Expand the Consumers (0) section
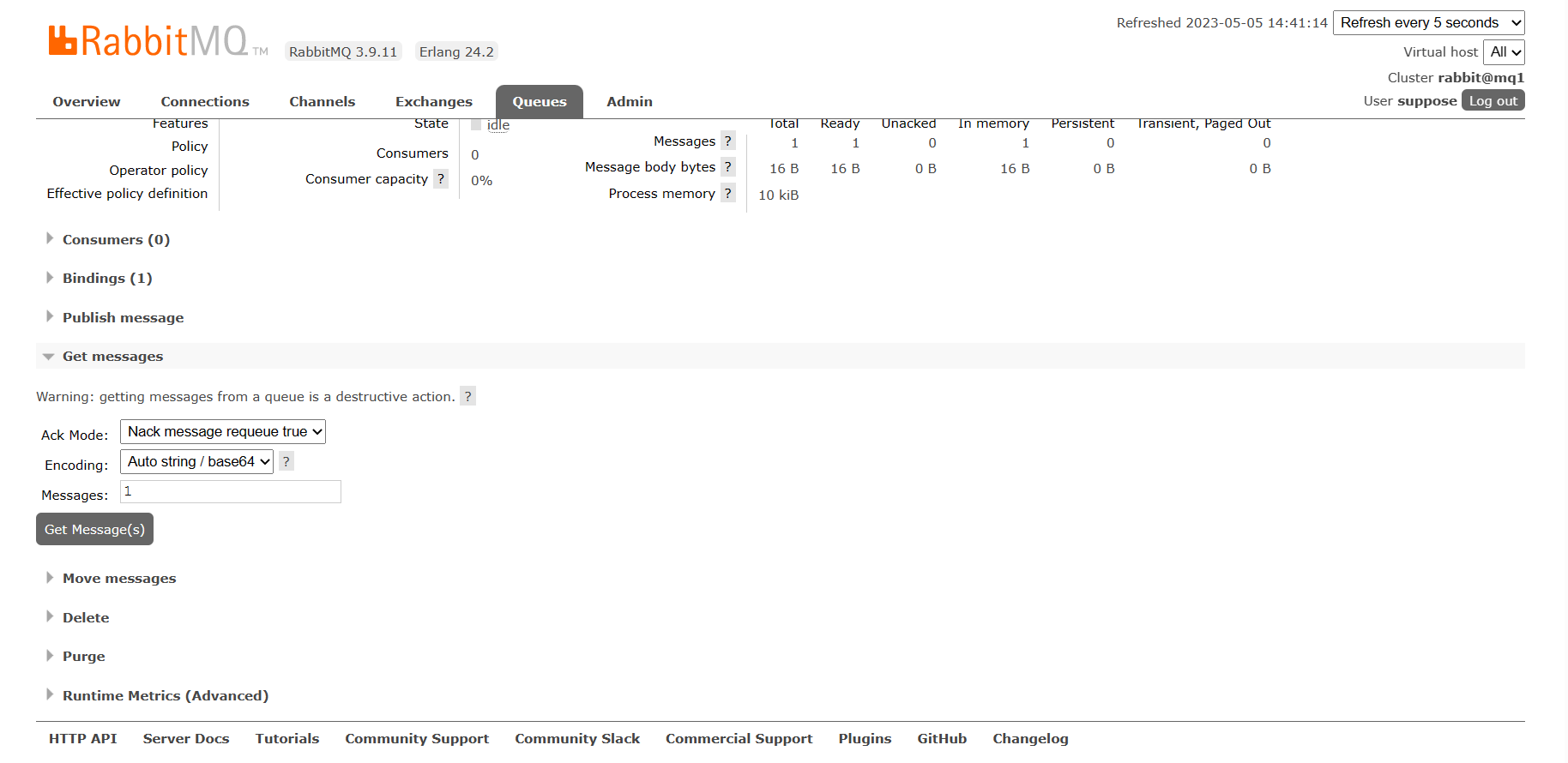1568x763 pixels. click(x=116, y=239)
